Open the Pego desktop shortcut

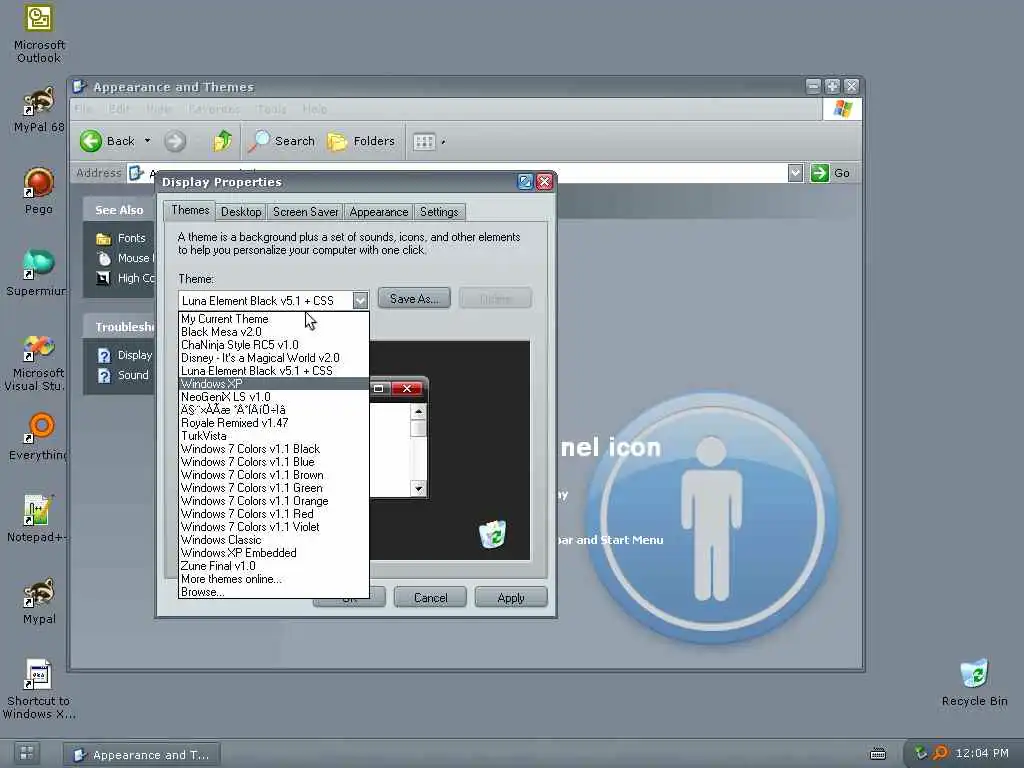(x=39, y=190)
